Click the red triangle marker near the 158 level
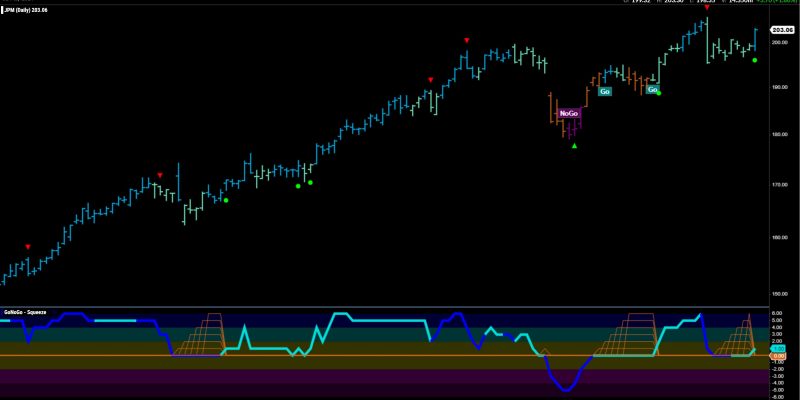 (x=28, y=247)
